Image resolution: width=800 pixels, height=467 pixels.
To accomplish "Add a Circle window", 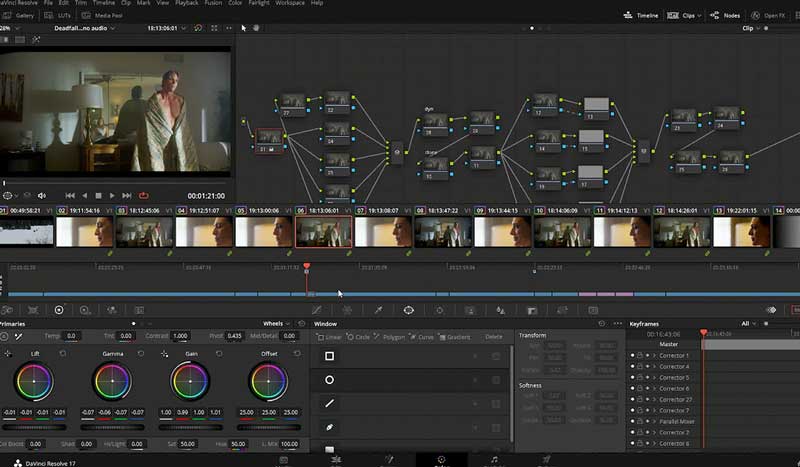I will point(358,337).
